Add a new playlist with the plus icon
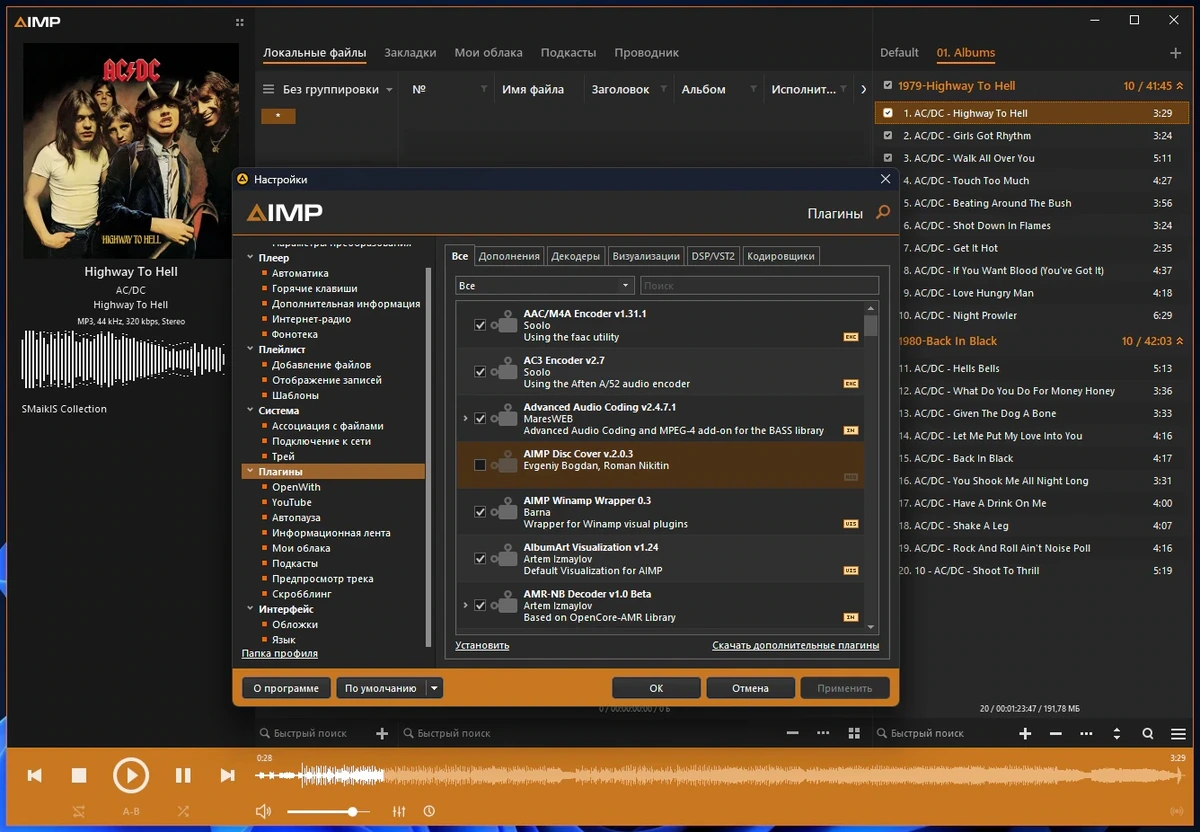Viewport: 1200px width, 832px height. pos(1176,53)
